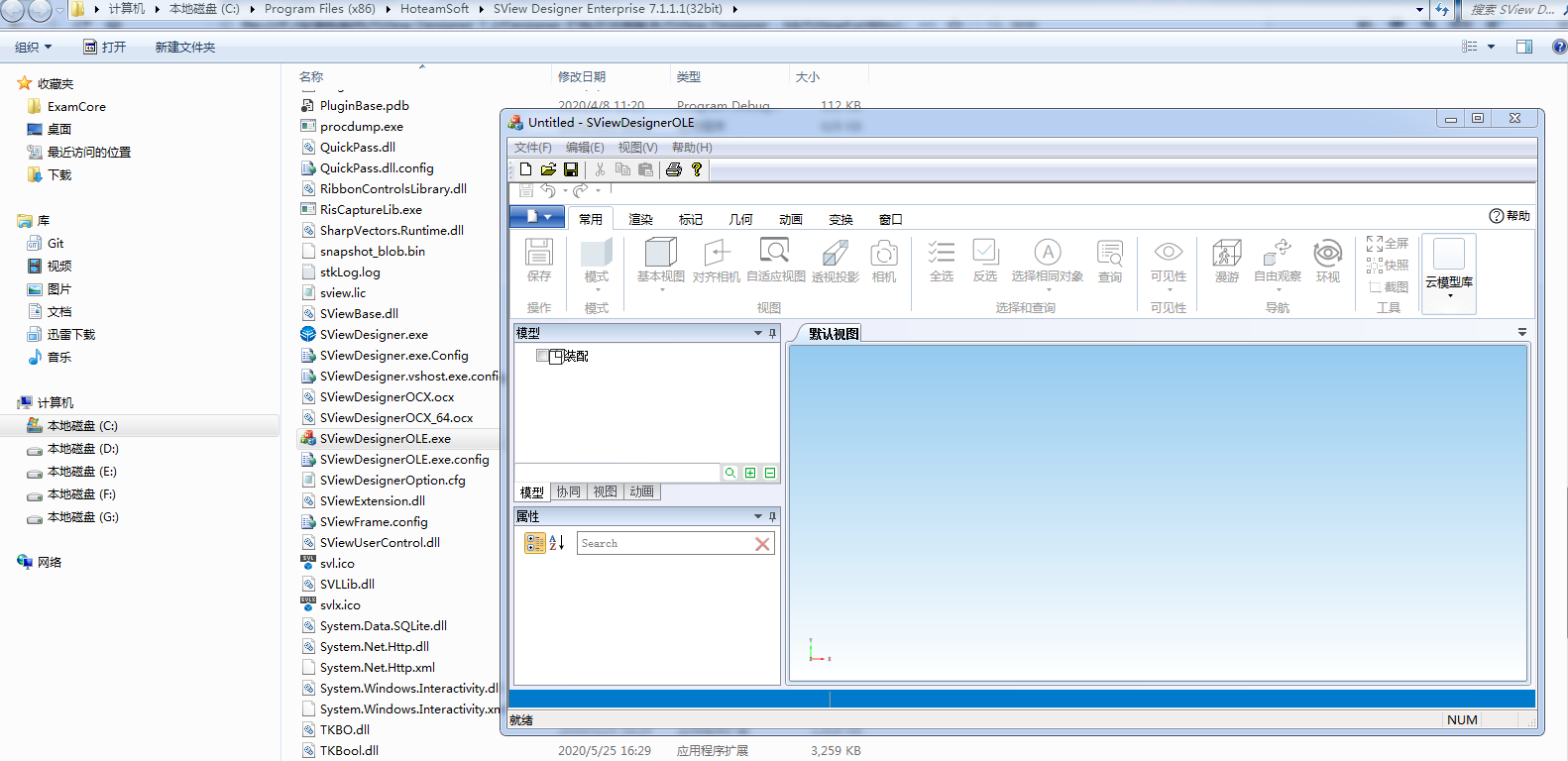Click the yellow question mark About icon
Viewport: 1568px width, 761px height.
tap(697, 169)
